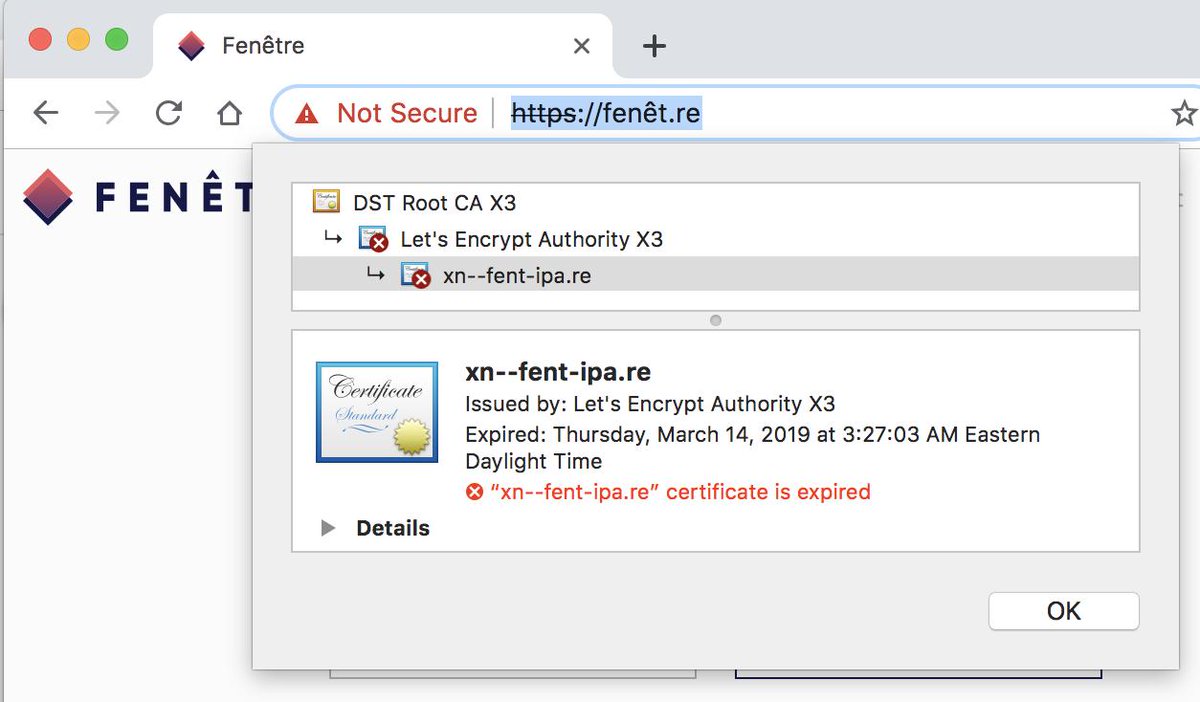Viewport: 1200px width, 702px height.
Task: Click the red macOS close window button
Action: point(40,40)
